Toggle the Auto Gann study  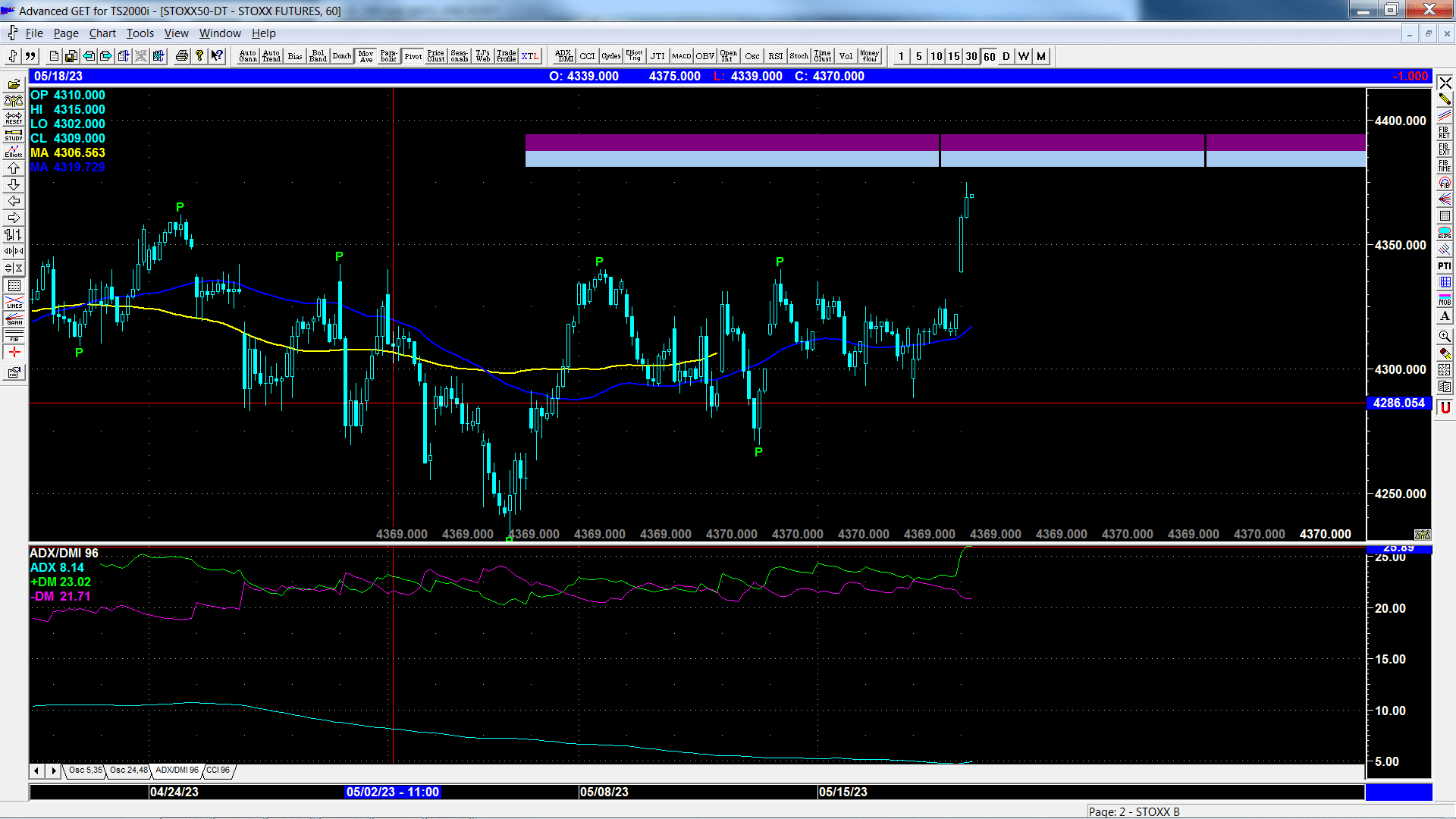coord(248,56)
